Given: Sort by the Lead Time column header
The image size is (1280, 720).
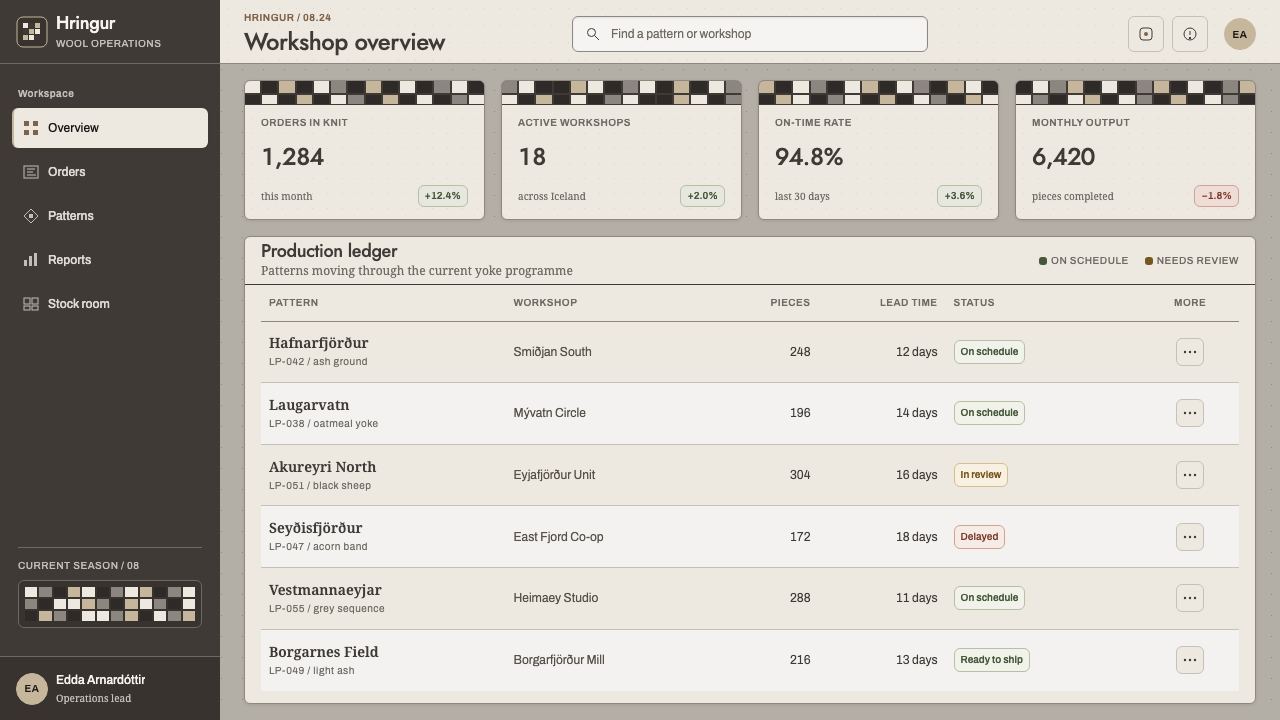Looking at the screenshot, I should point(908,302).
